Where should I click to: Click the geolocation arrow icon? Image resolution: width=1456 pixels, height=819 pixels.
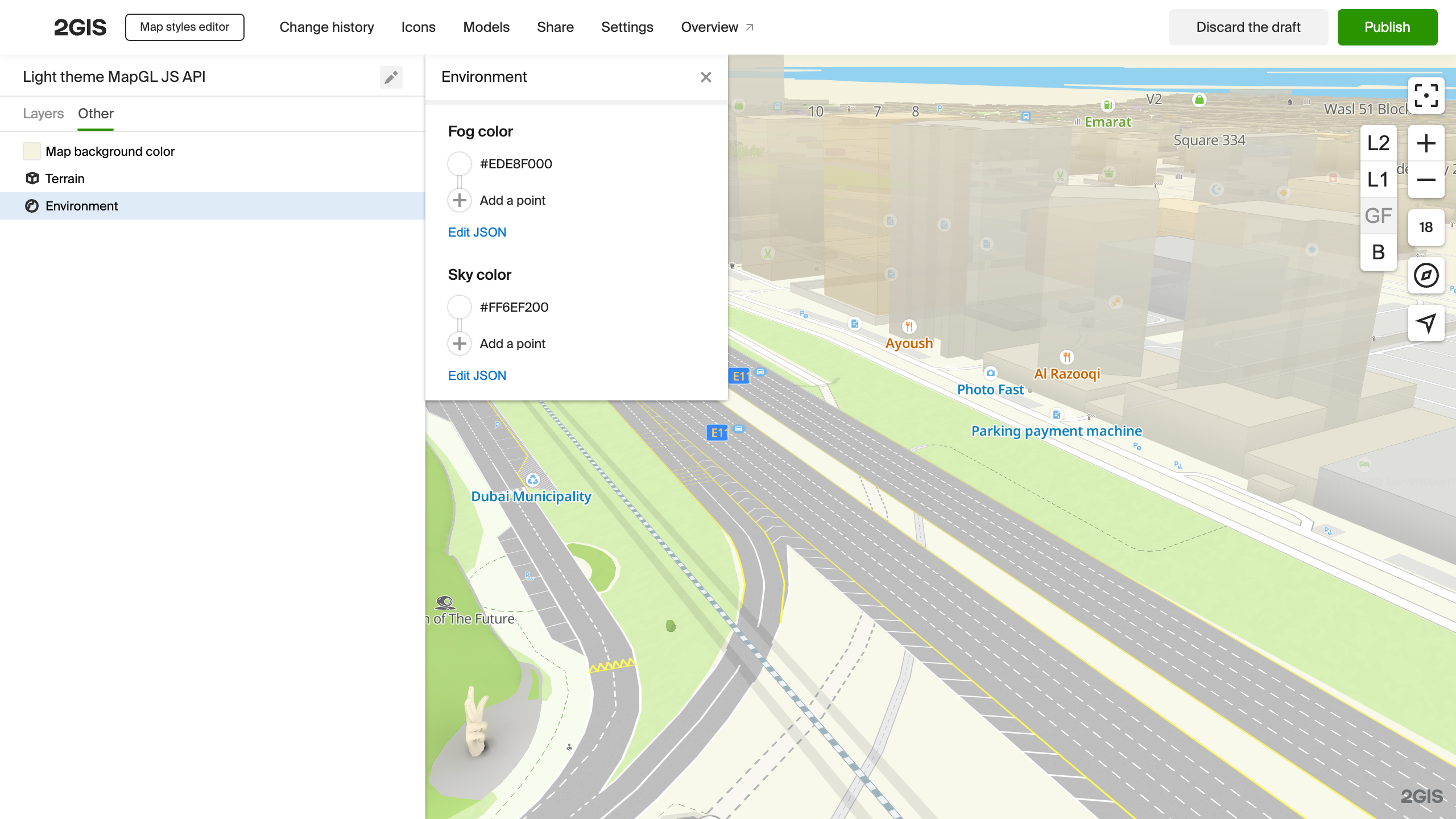(1426, 323)
